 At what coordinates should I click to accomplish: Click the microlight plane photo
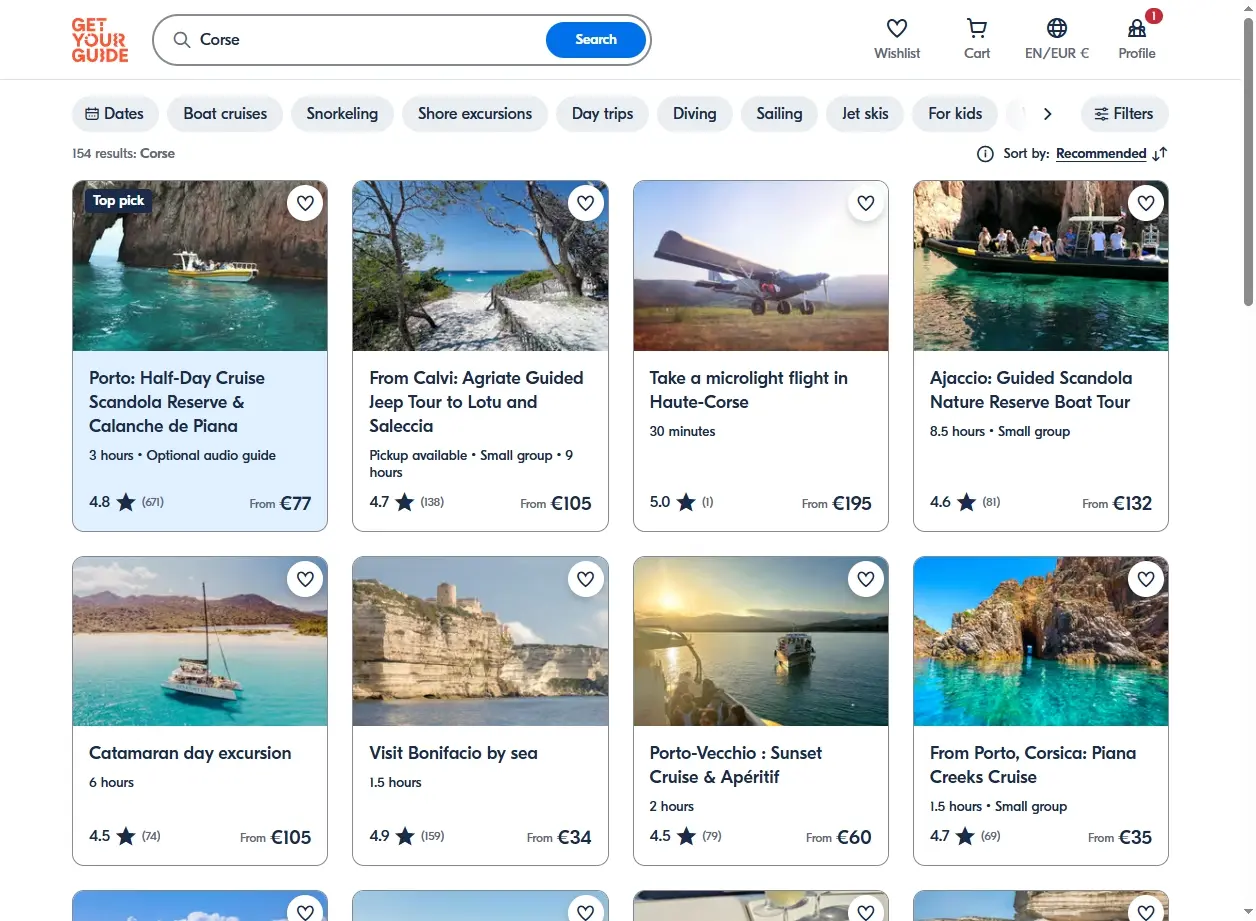tap(761, 266)
